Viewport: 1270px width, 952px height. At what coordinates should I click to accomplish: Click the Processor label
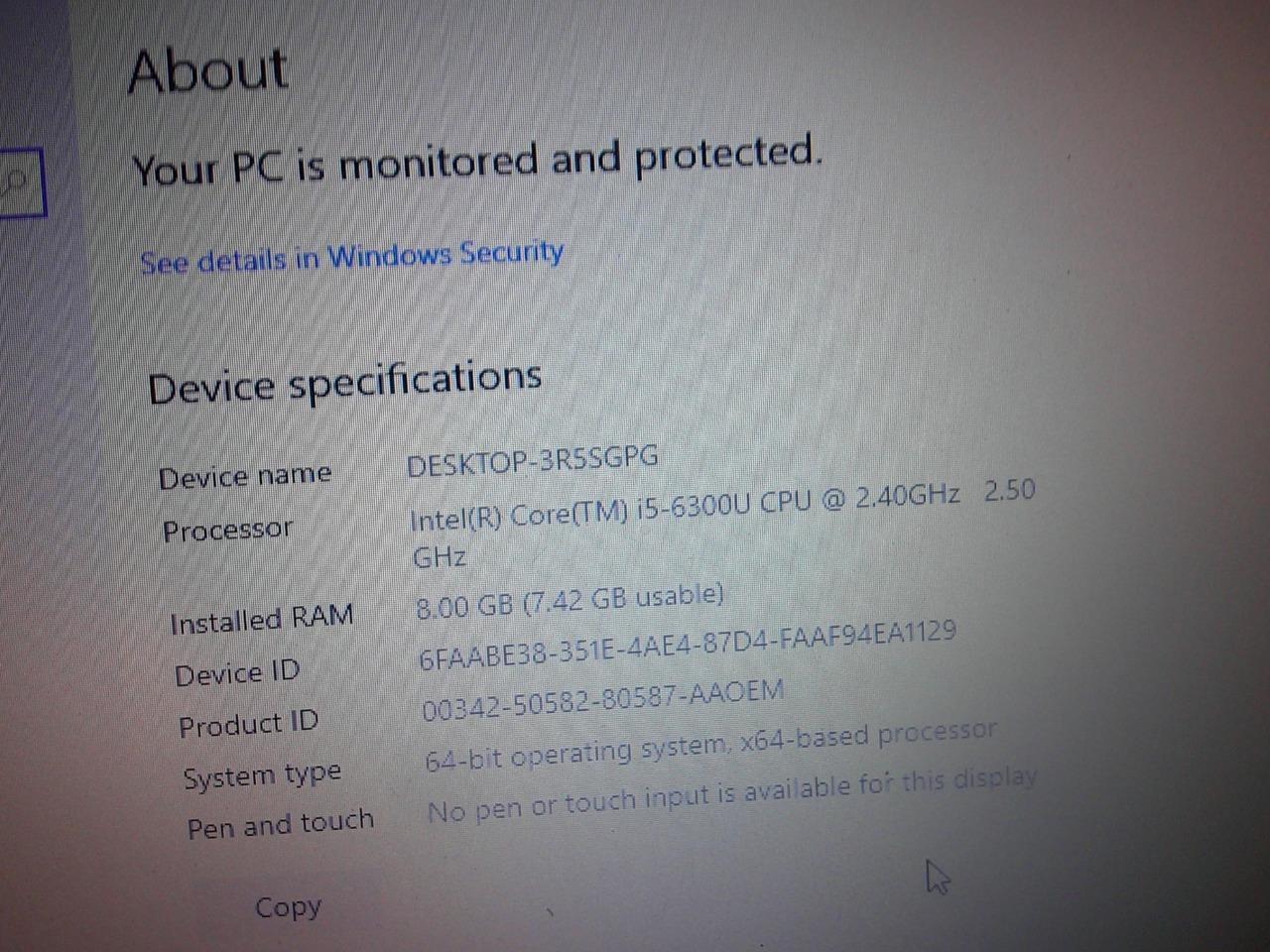(x=228, y=531)
